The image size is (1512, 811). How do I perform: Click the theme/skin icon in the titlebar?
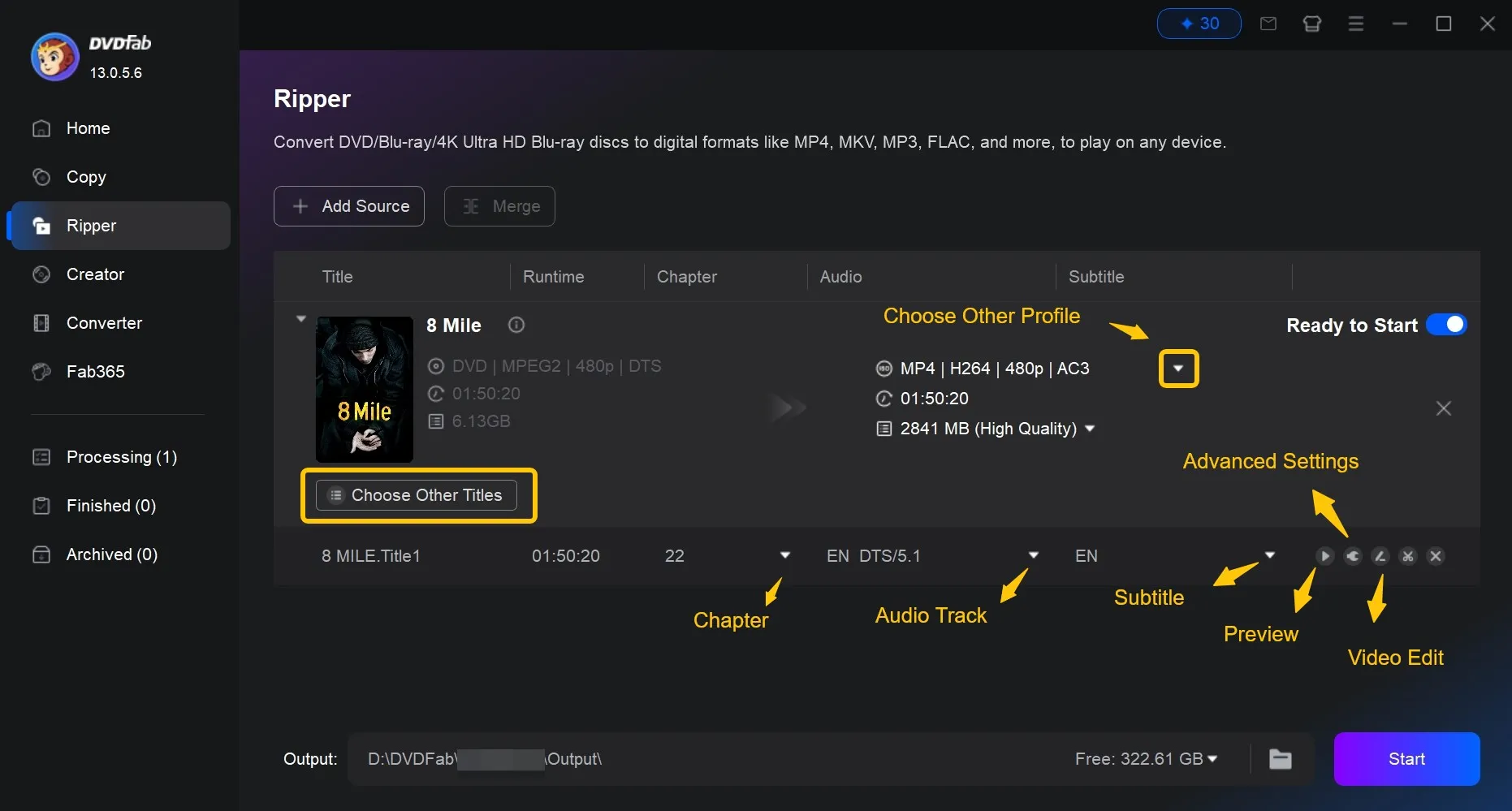click(x=1311, y=24)
